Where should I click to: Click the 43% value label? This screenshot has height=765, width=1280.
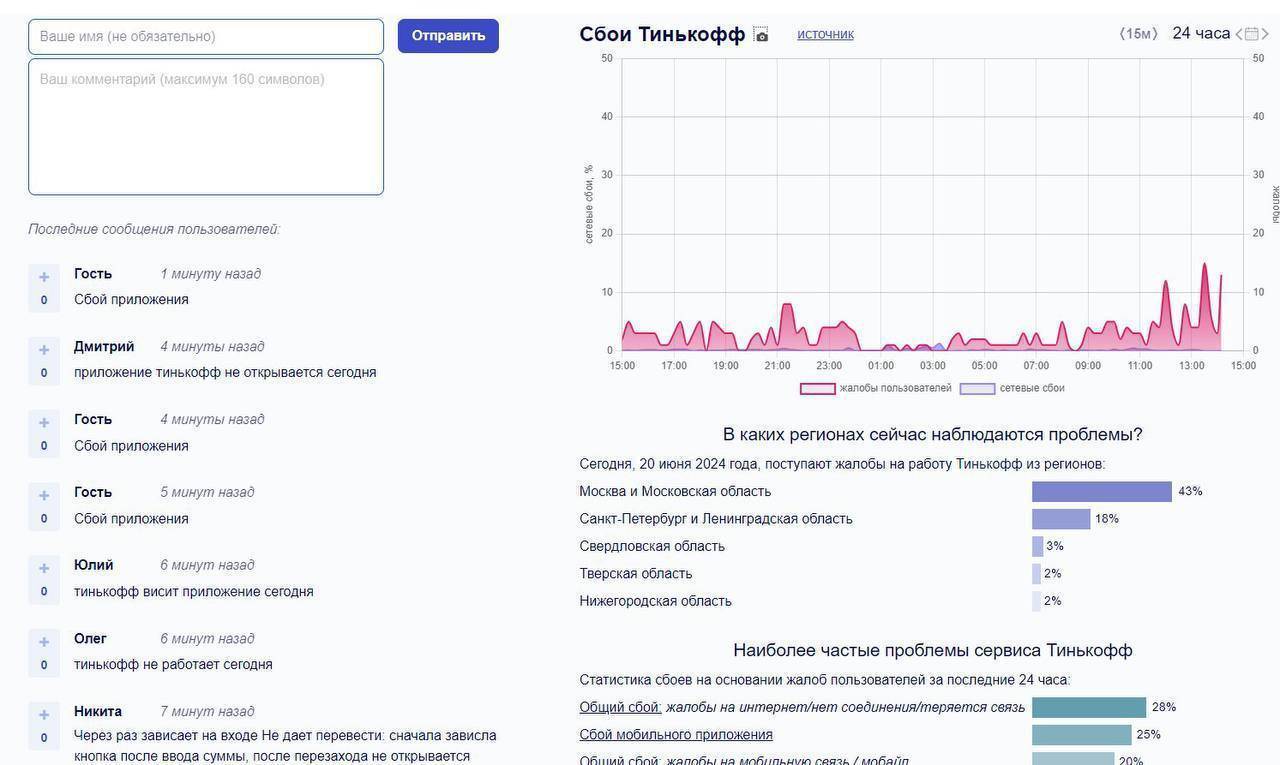1190,492
